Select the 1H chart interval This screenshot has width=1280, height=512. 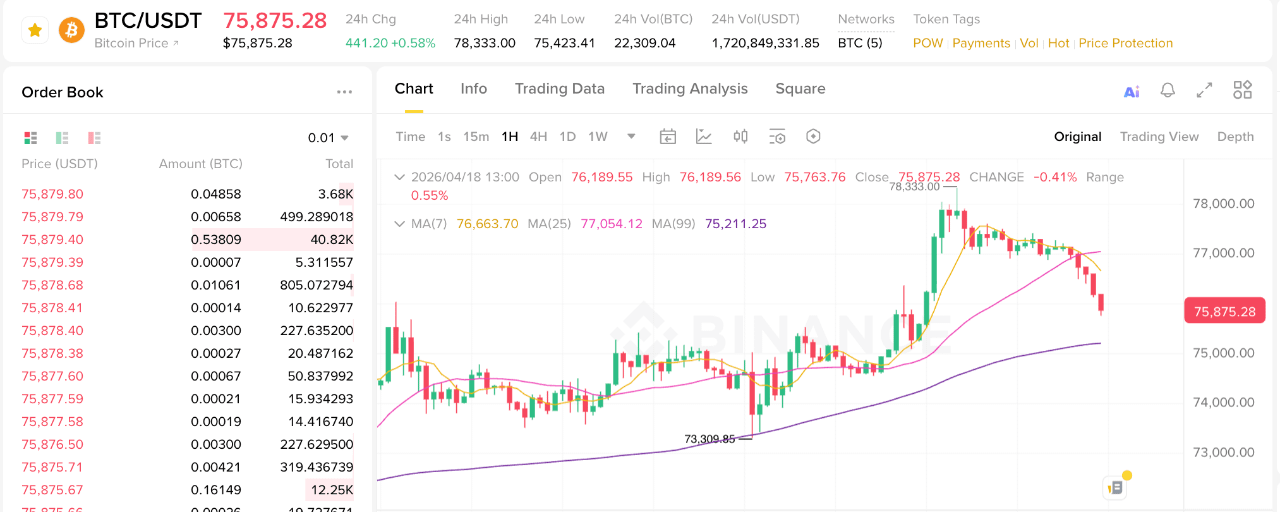[510, 137]
